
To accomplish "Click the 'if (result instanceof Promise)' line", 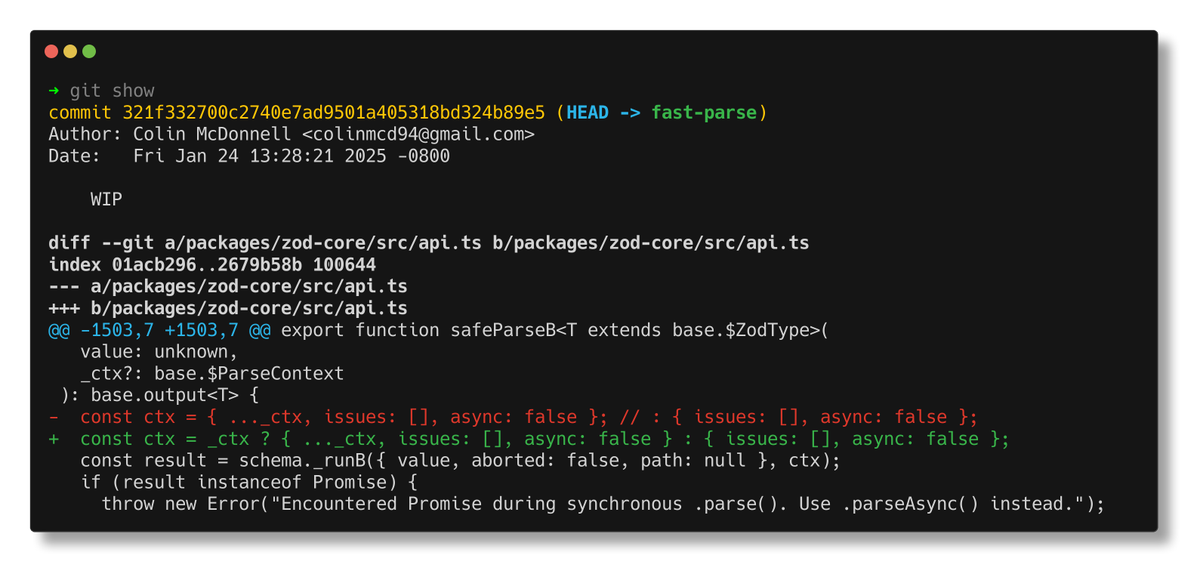I will coord(249,483).
